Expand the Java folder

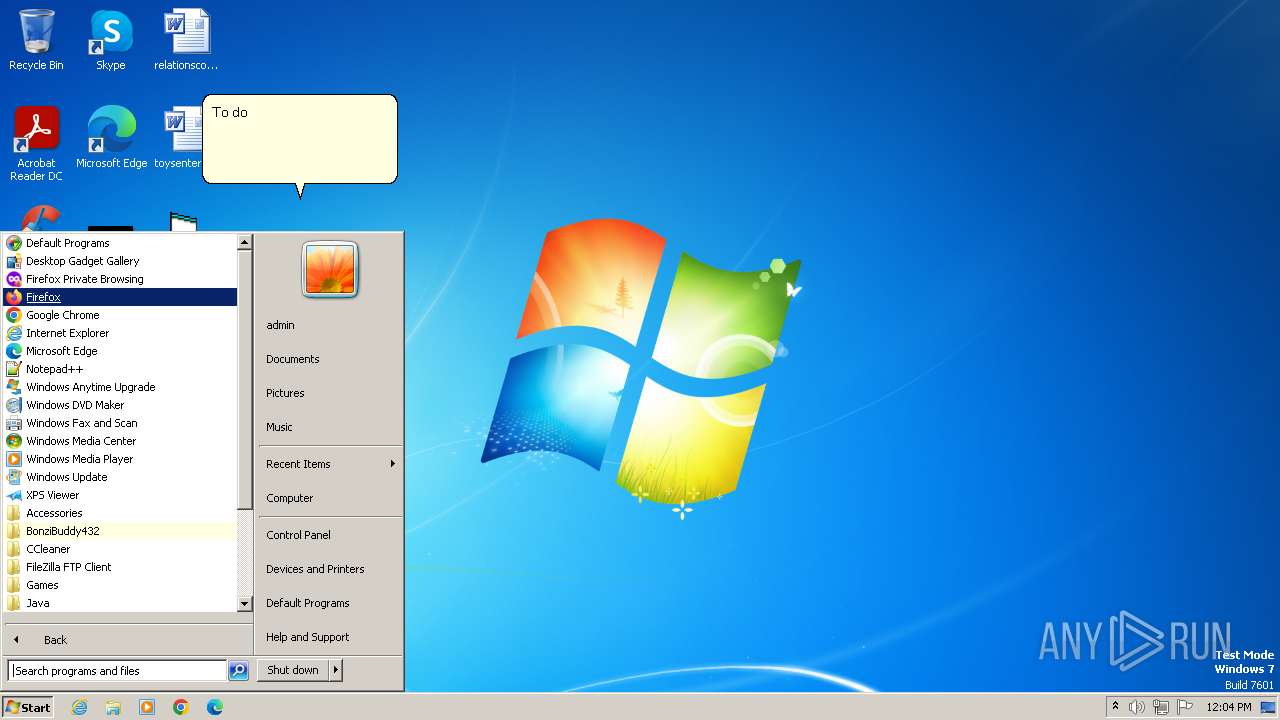point(120,603)
